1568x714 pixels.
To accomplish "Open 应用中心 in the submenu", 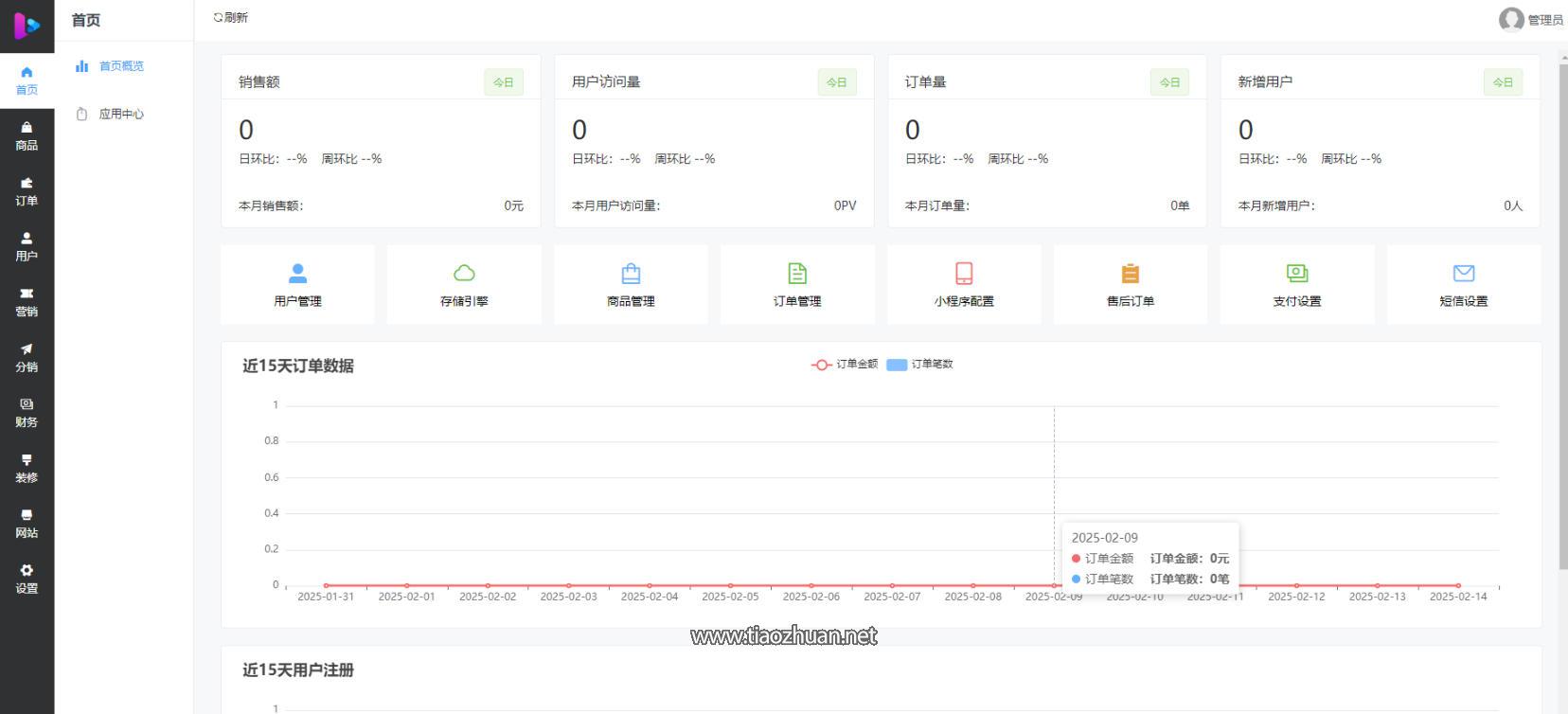I will point(121,115).
